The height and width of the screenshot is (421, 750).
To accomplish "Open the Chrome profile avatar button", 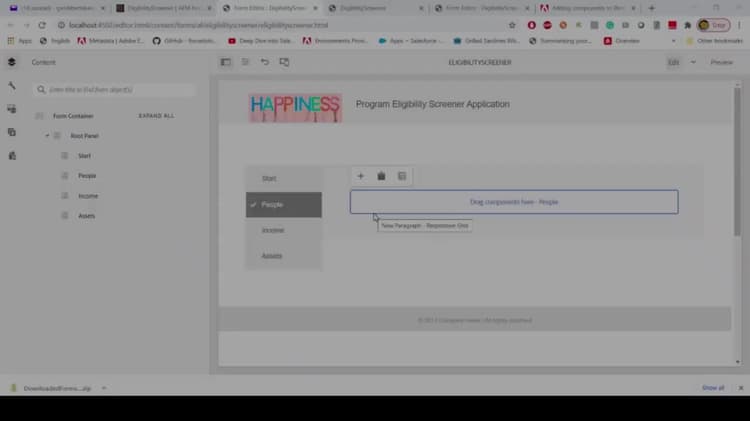I will (714, 25).
